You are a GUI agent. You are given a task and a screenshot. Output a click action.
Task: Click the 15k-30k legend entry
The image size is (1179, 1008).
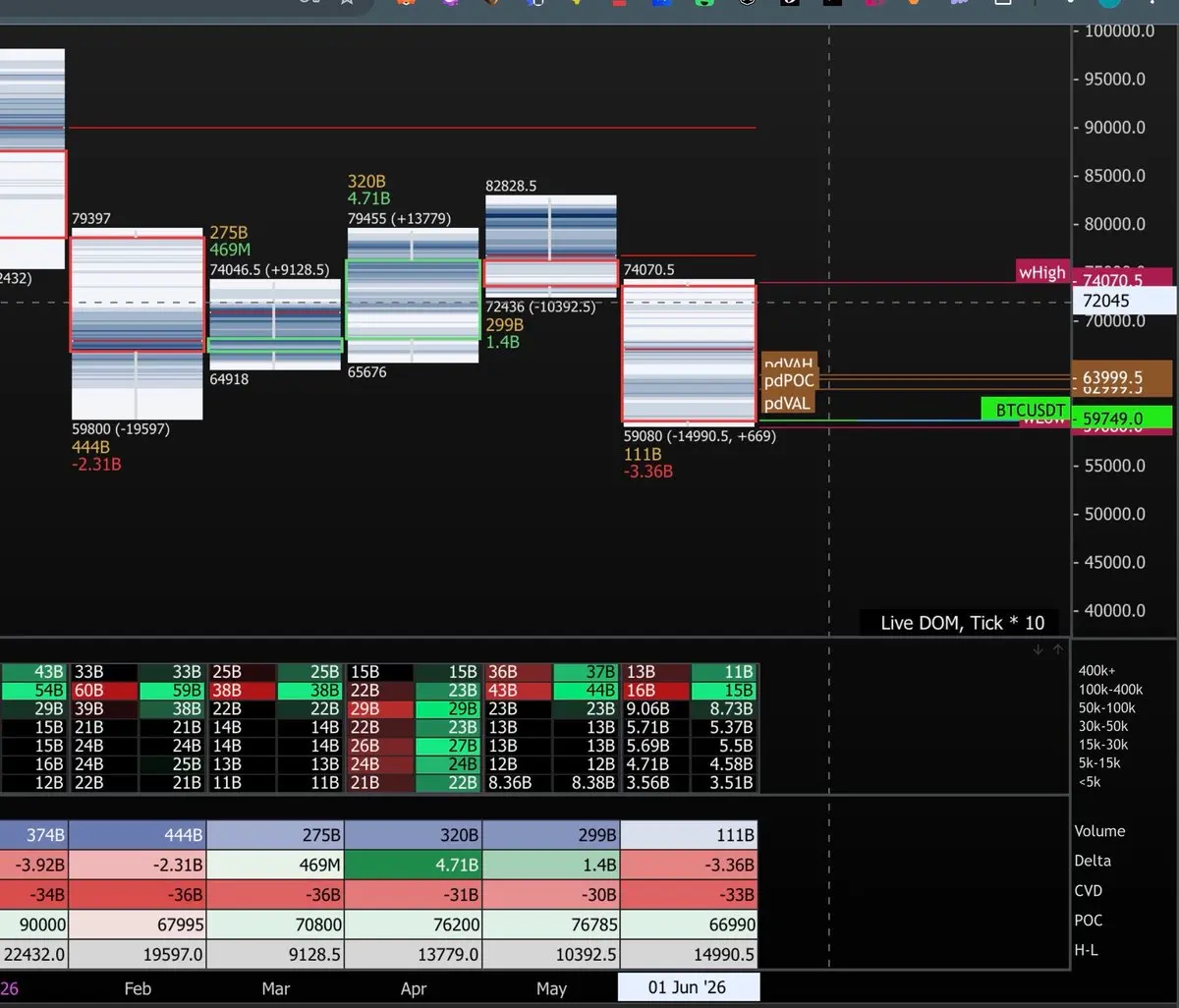click(x=1103, y=745)
